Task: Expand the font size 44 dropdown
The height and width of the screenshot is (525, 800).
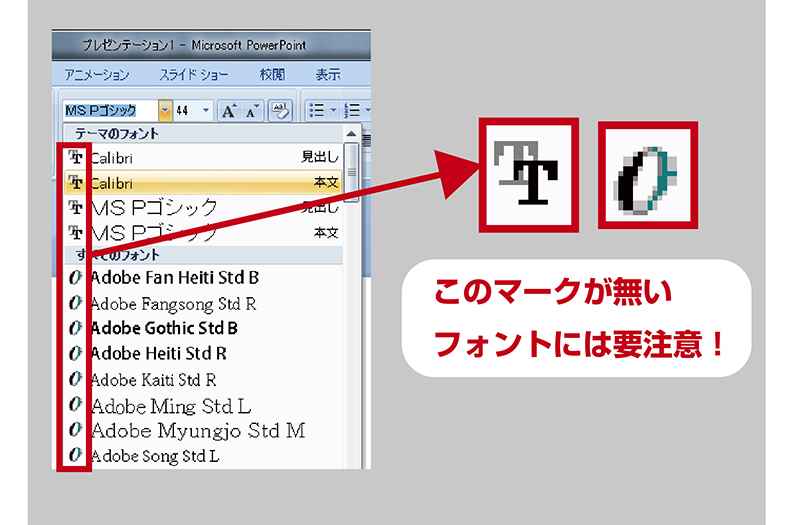Action: (x=207, y=110)
